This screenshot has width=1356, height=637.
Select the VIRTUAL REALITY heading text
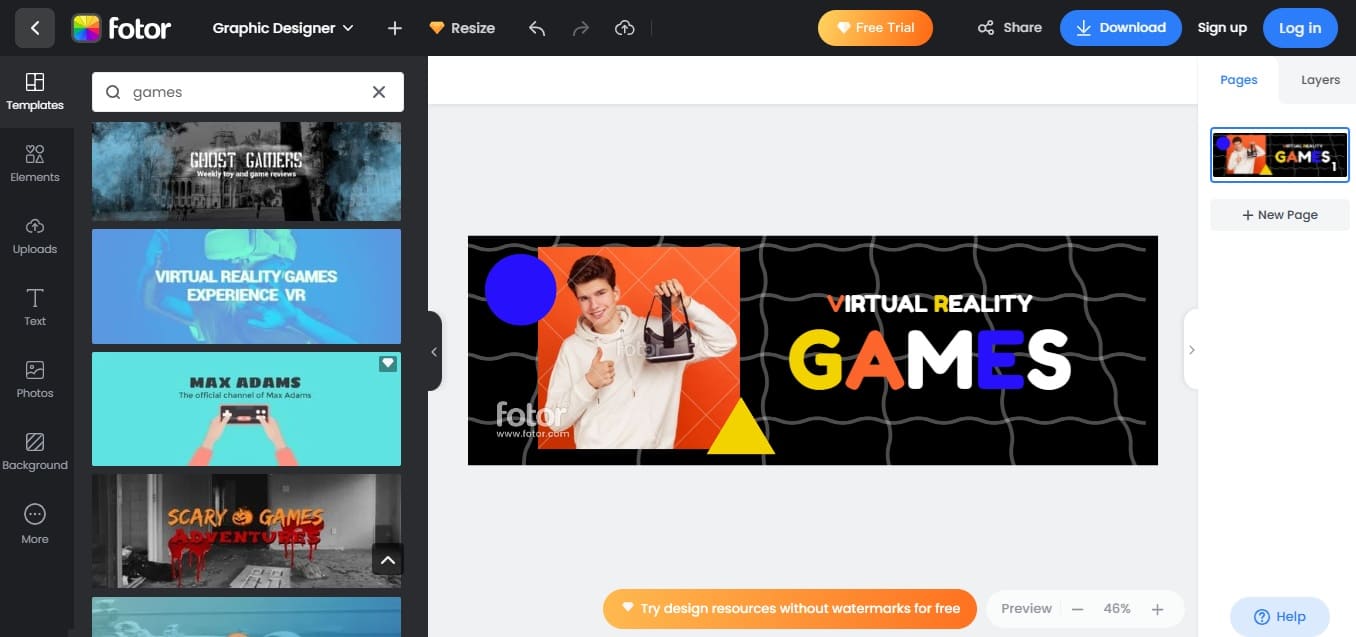930,303
